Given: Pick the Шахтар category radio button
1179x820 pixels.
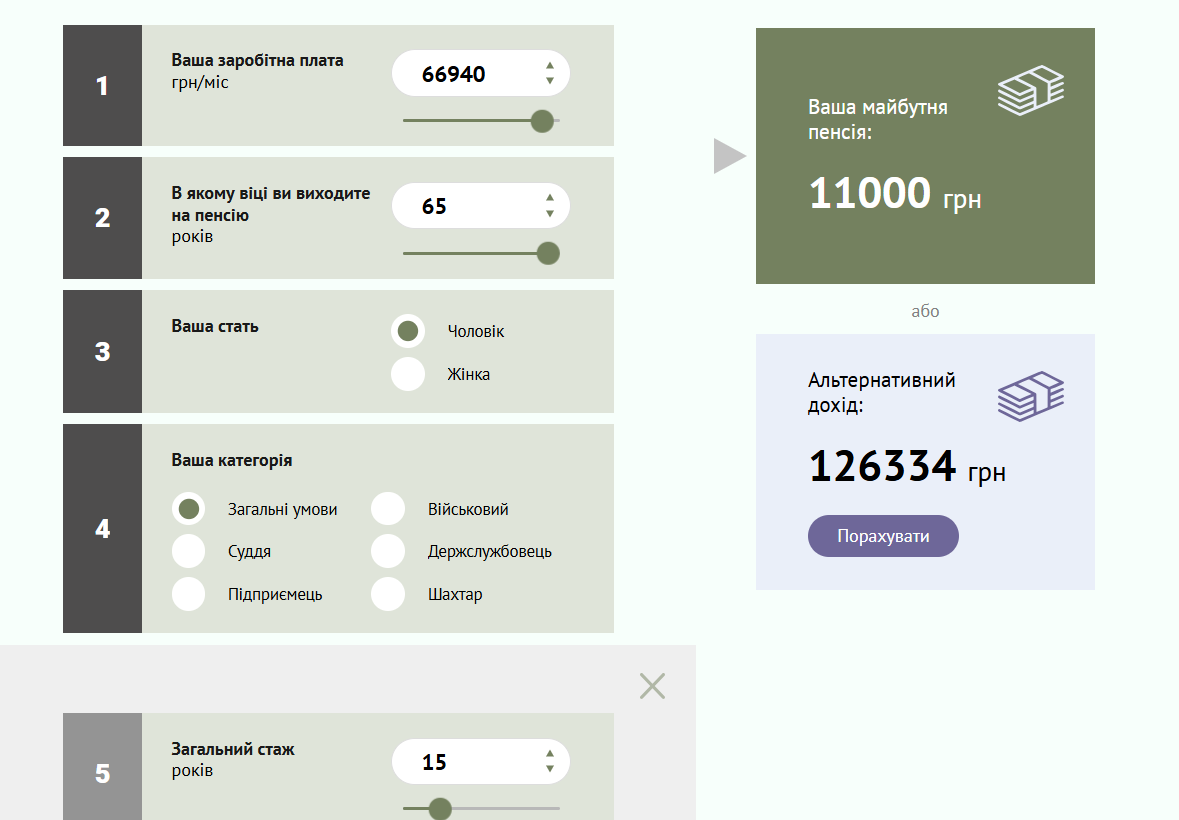Looking at the screenshot, I should pos(388,594).
